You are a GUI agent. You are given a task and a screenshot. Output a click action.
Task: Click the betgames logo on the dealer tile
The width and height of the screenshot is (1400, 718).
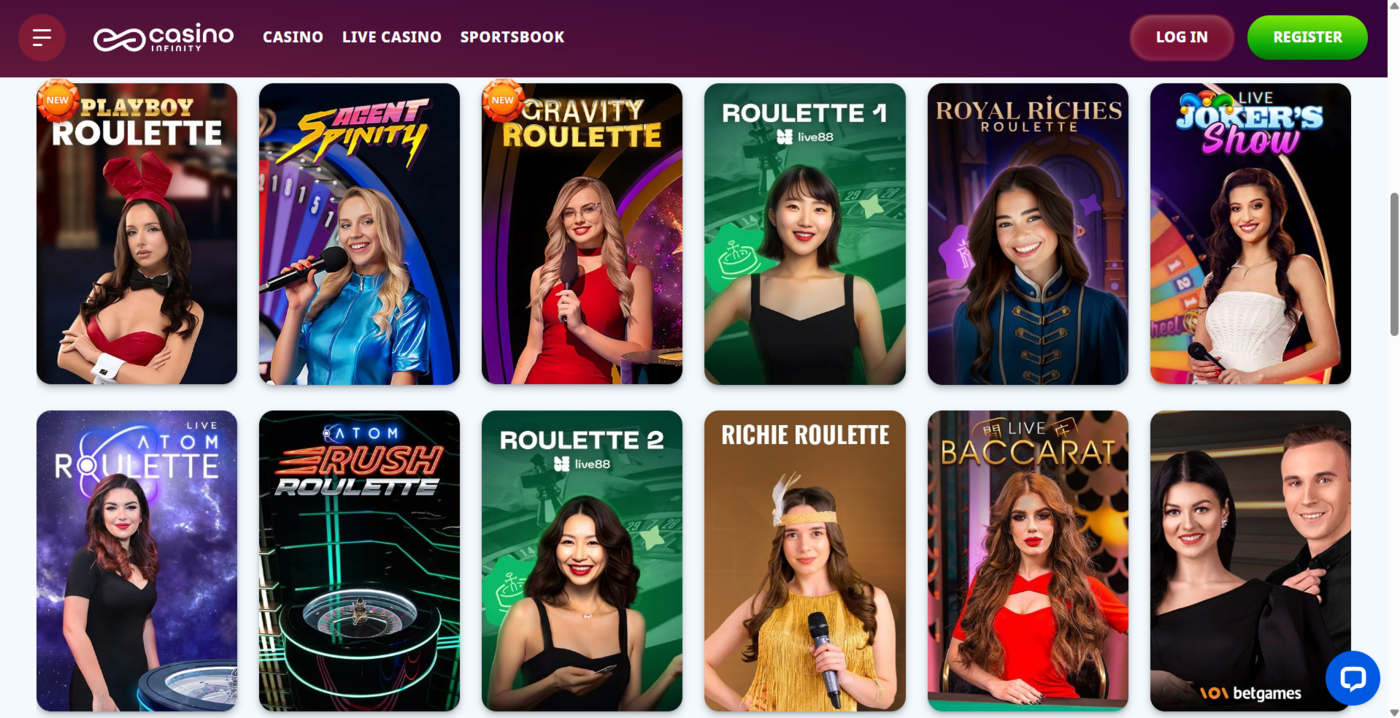(x=1250, y=693)
